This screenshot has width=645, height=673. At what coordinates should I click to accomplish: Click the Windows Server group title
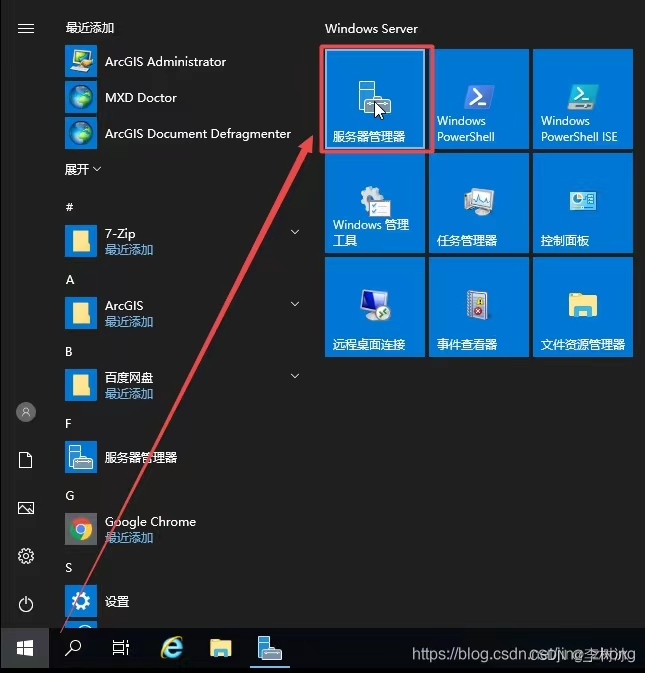coord(371,29)
